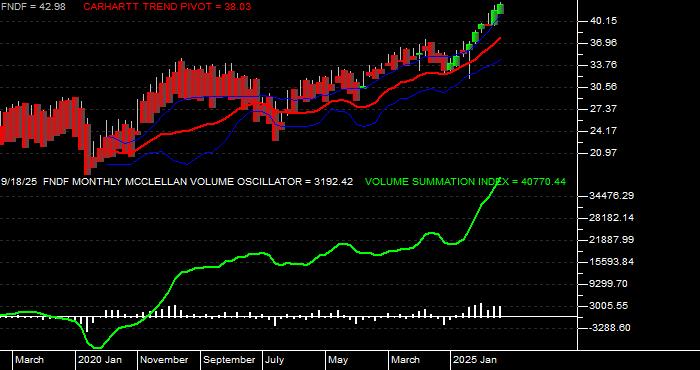
Task: Click the 2025 Jan timeline marker
Action: 475,360
